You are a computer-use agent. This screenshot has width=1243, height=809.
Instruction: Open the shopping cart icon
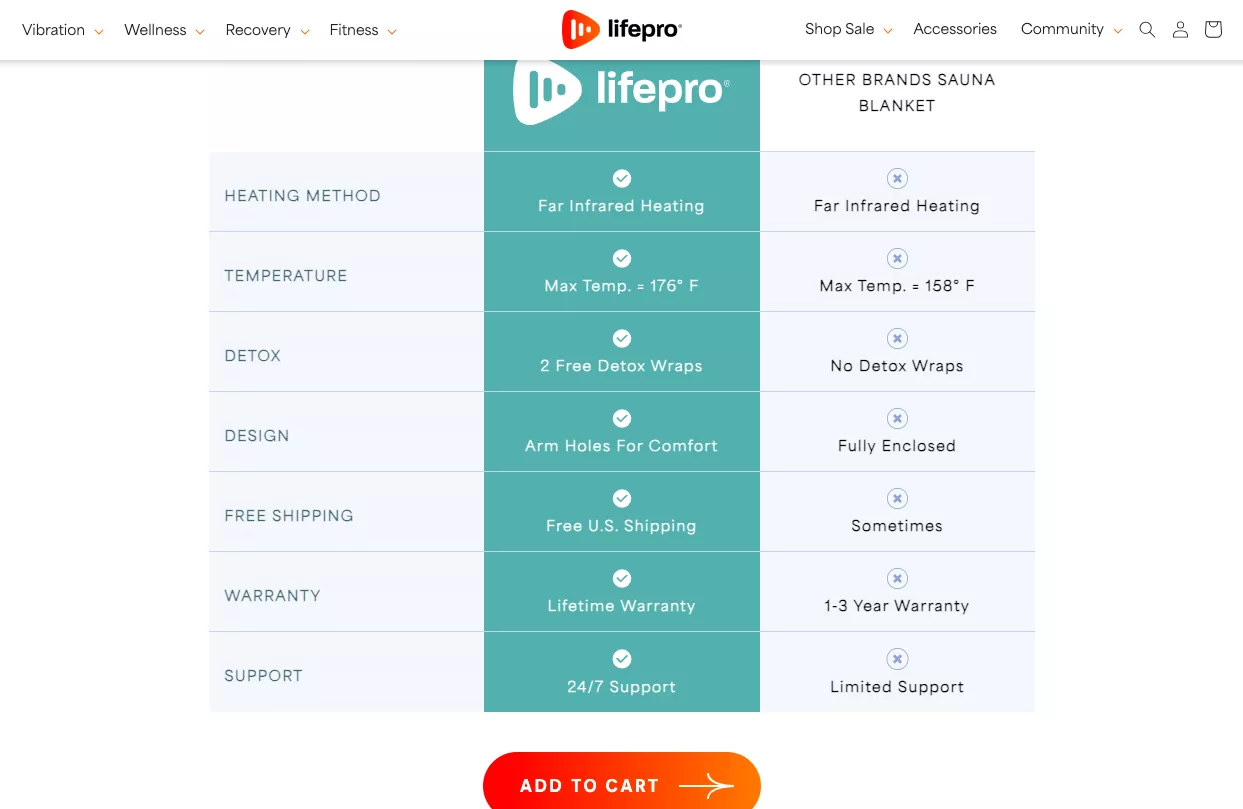click(1213, 30)
